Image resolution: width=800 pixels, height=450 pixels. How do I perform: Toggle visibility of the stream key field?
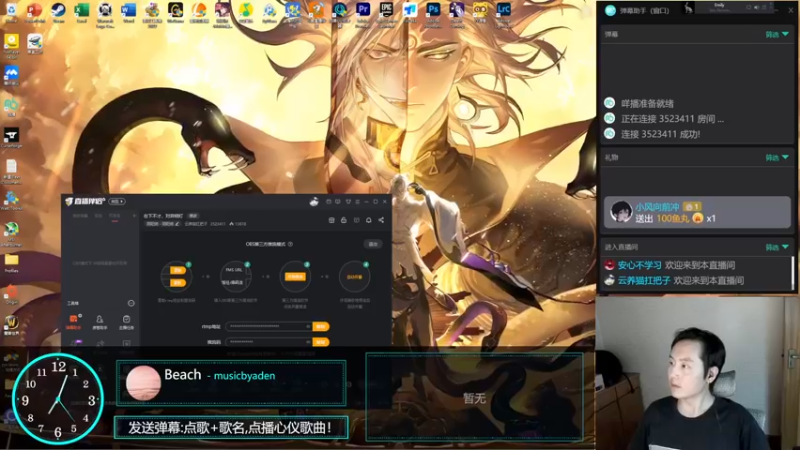(308, 342)
